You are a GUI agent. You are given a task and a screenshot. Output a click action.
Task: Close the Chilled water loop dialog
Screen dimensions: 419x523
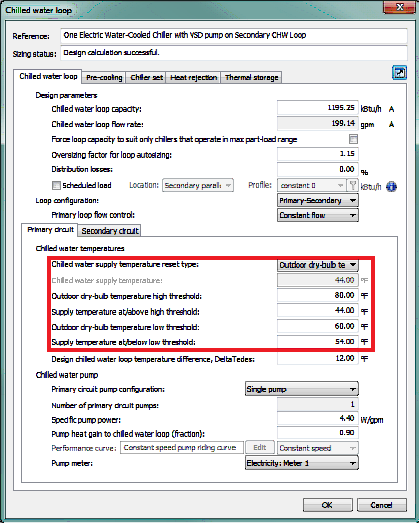(x=400, y=7)
